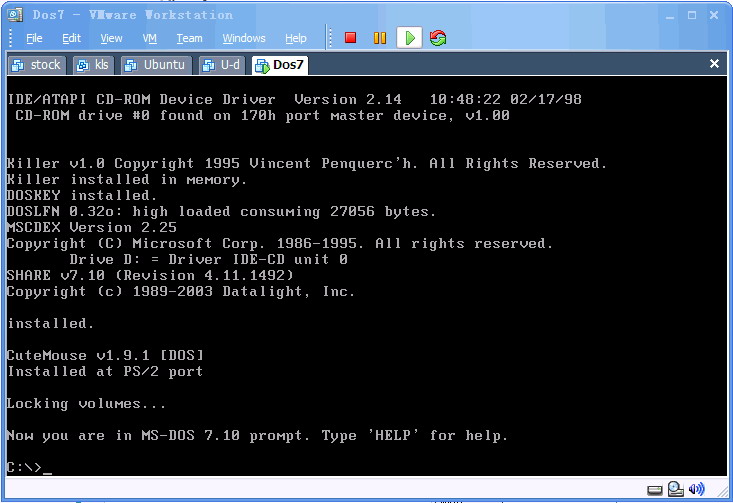Screen dimensions: 733x503
Task: Click the 'SHARE v7.10' revision line
Action: [150, 275]
